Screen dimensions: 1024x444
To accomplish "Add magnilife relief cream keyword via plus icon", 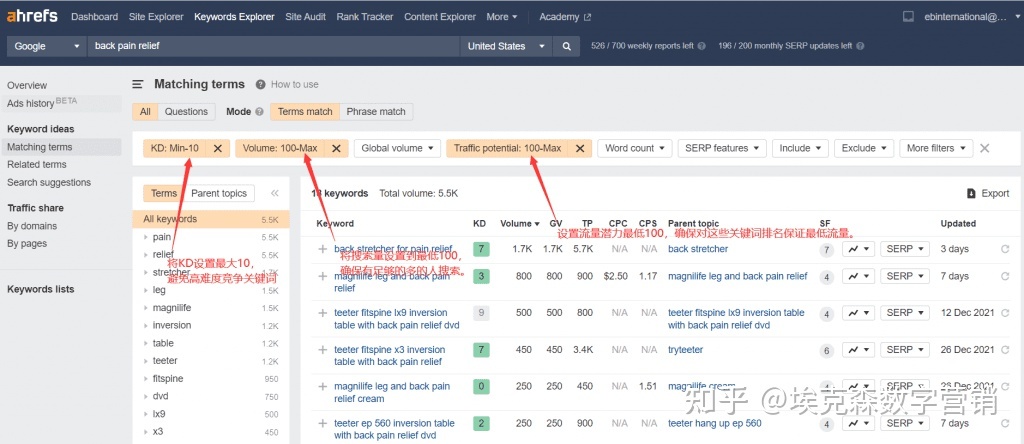I will (x=322, y=387).
